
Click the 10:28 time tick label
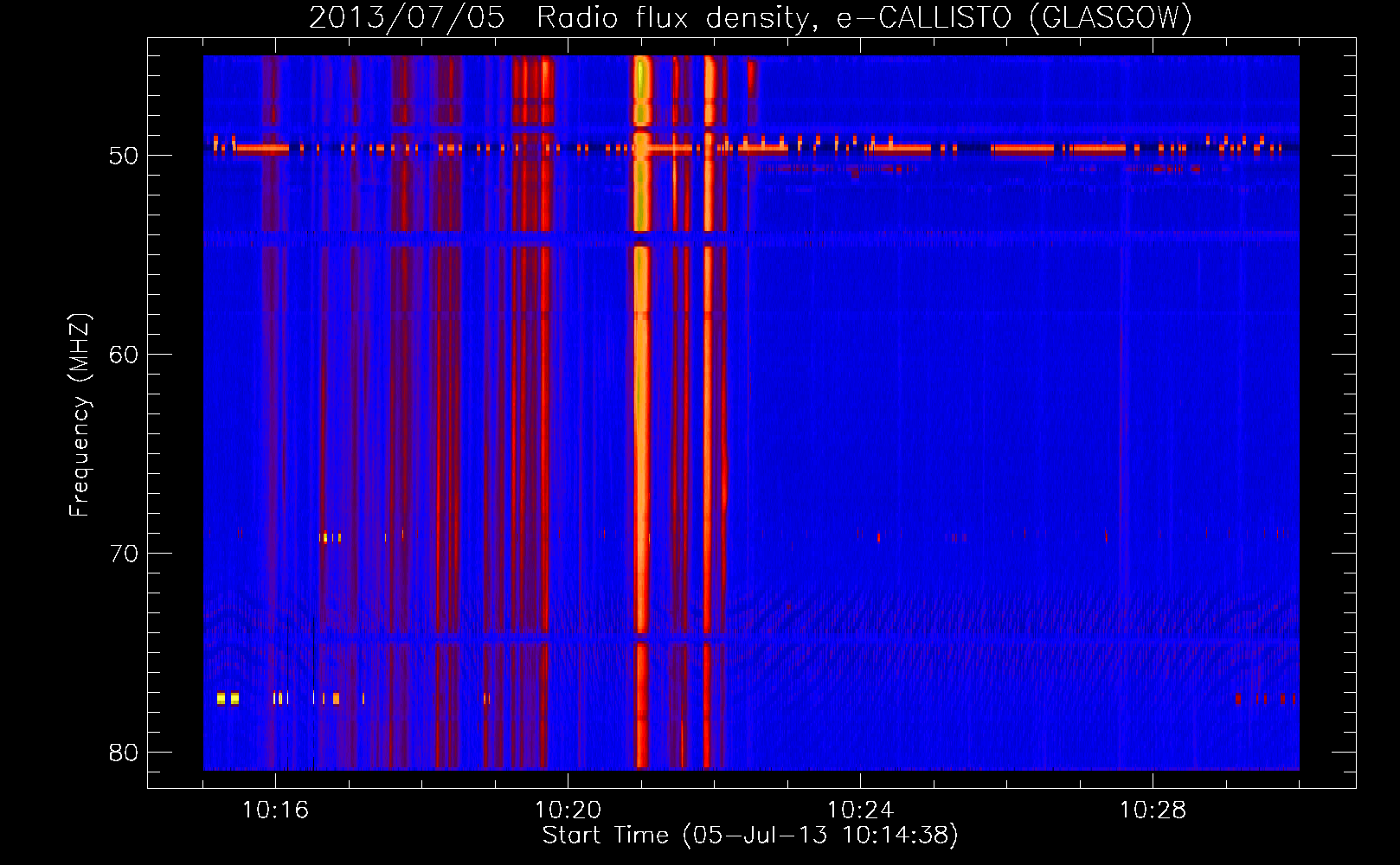click(1153, 811)
